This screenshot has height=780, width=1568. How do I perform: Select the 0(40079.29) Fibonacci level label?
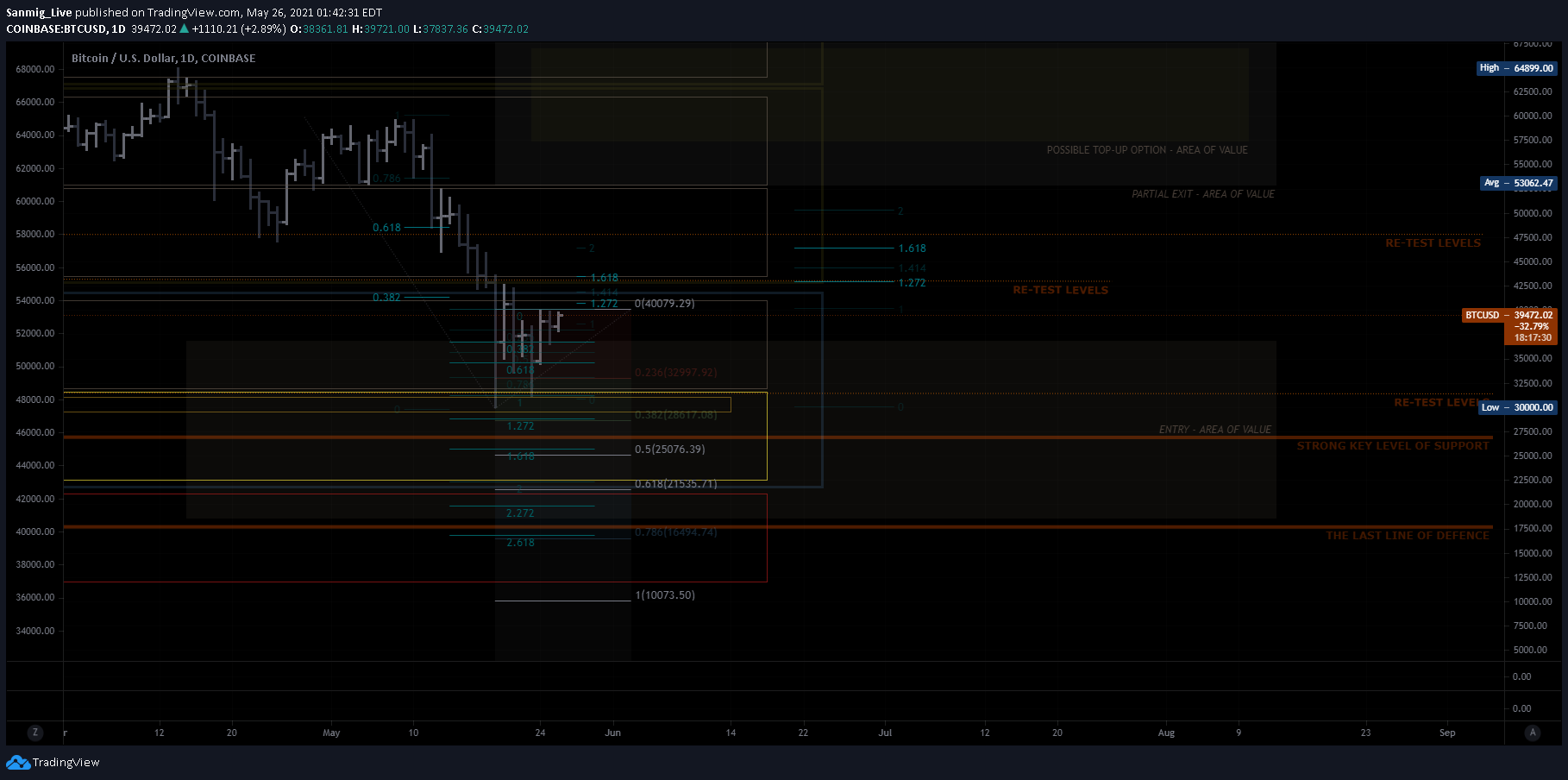[x=664, y=304]
